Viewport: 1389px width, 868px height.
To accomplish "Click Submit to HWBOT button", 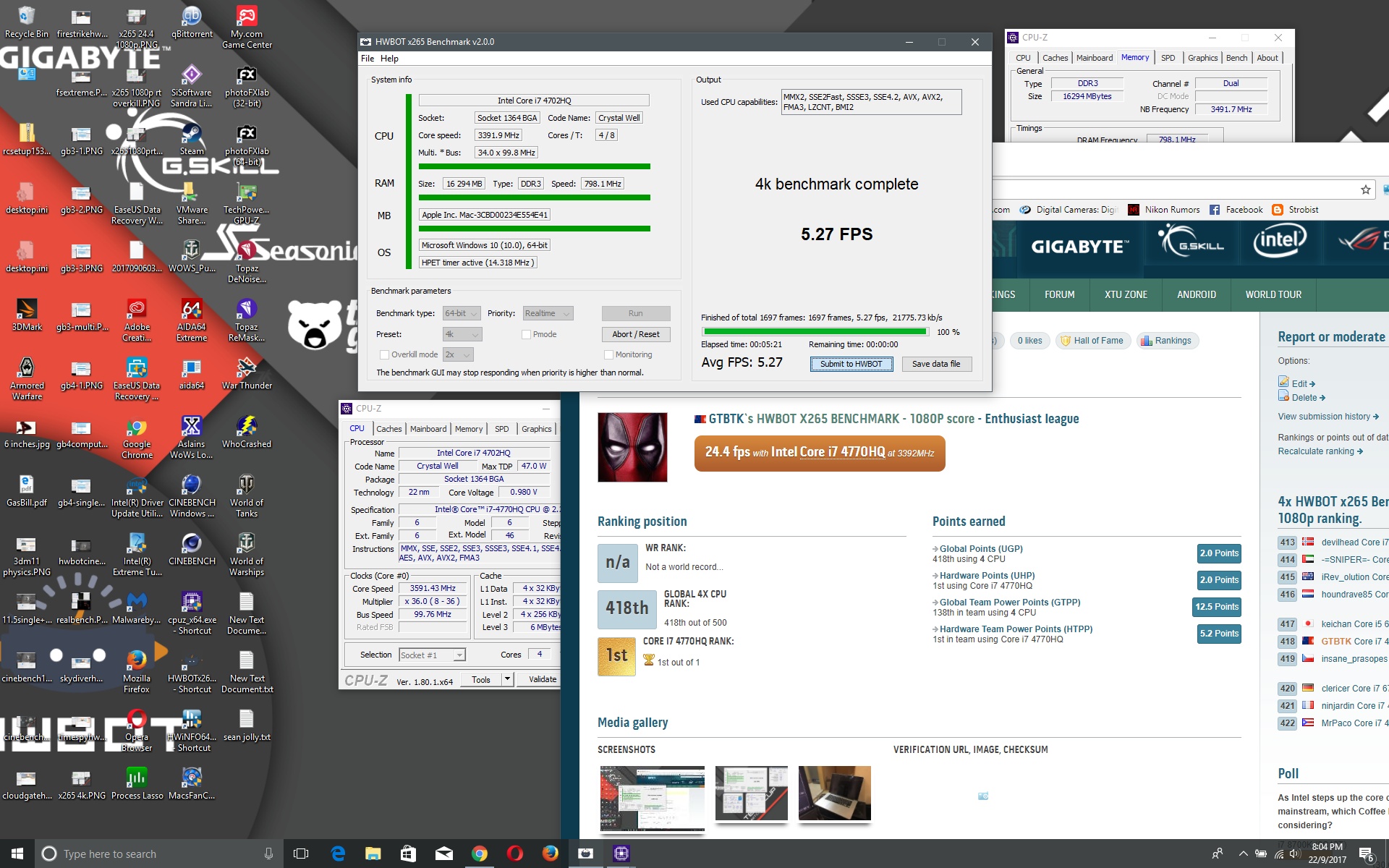I will tap(851, 364).
